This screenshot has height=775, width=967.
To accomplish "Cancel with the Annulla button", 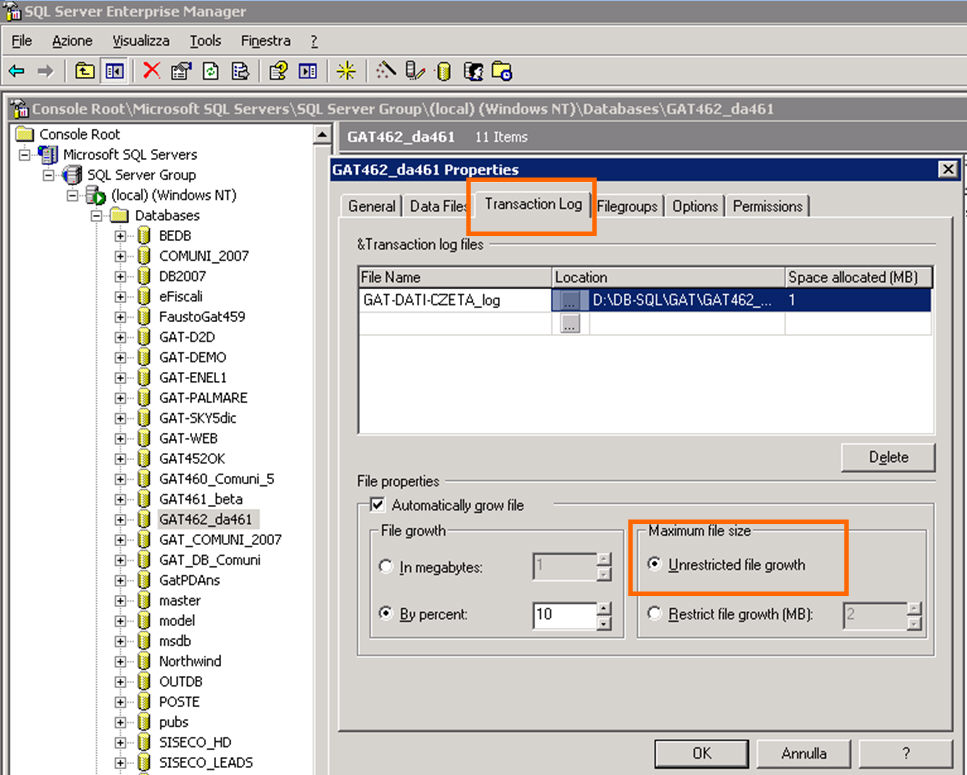I will pyautogui.click(x=804, y=753).
